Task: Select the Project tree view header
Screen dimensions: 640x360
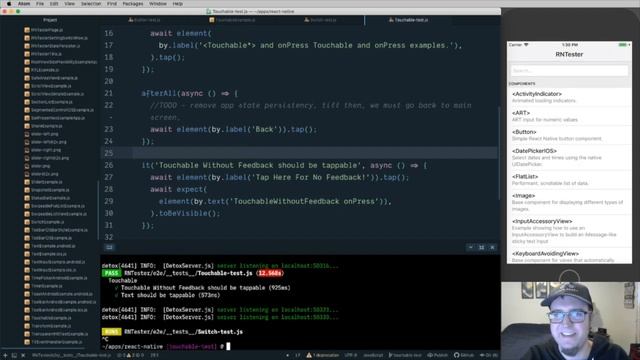Action: click(50, 20)
